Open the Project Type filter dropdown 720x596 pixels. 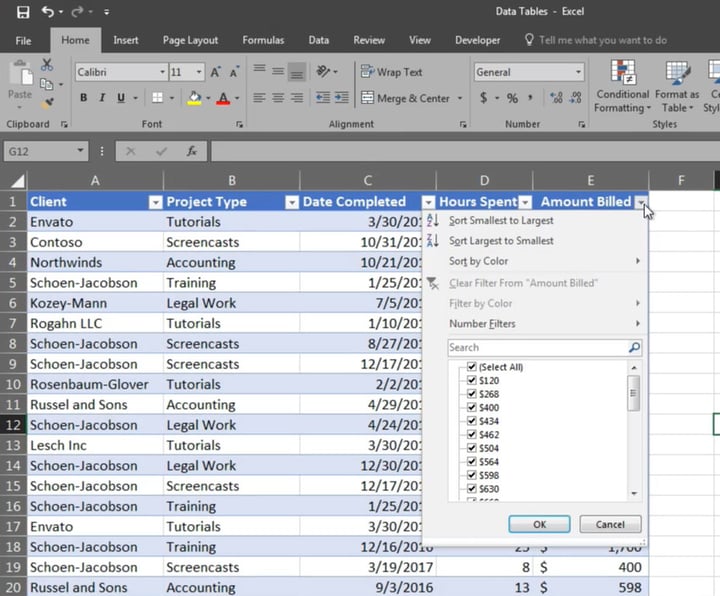pos(292,202)
